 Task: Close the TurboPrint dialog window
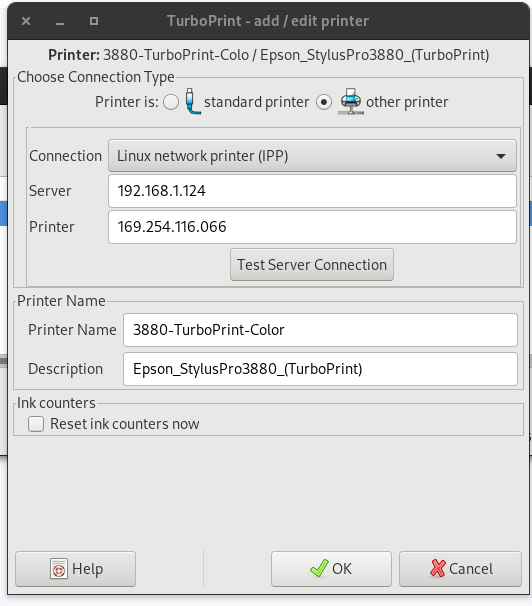(26, 21)
